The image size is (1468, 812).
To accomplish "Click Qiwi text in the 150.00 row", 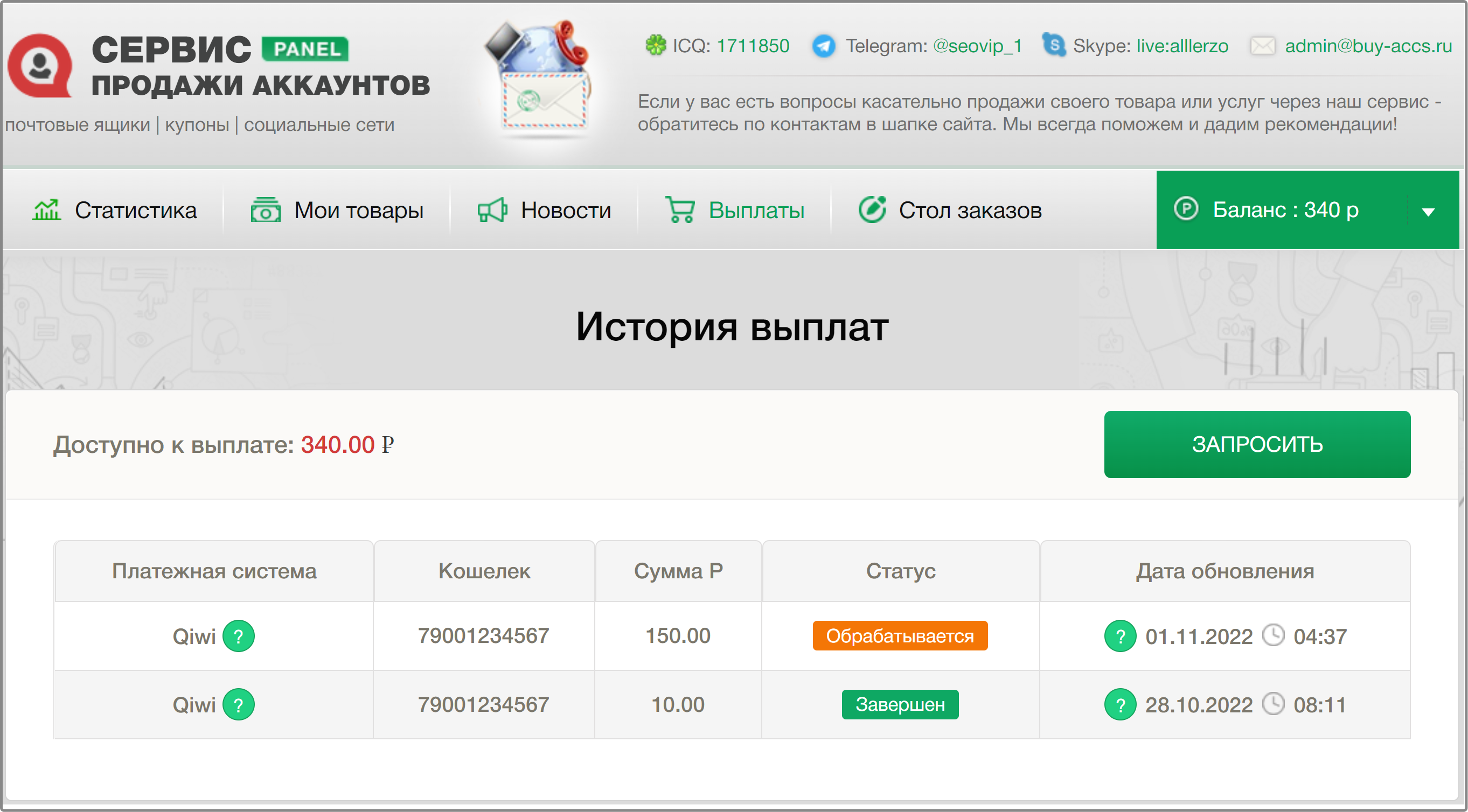I will point(194,636).
